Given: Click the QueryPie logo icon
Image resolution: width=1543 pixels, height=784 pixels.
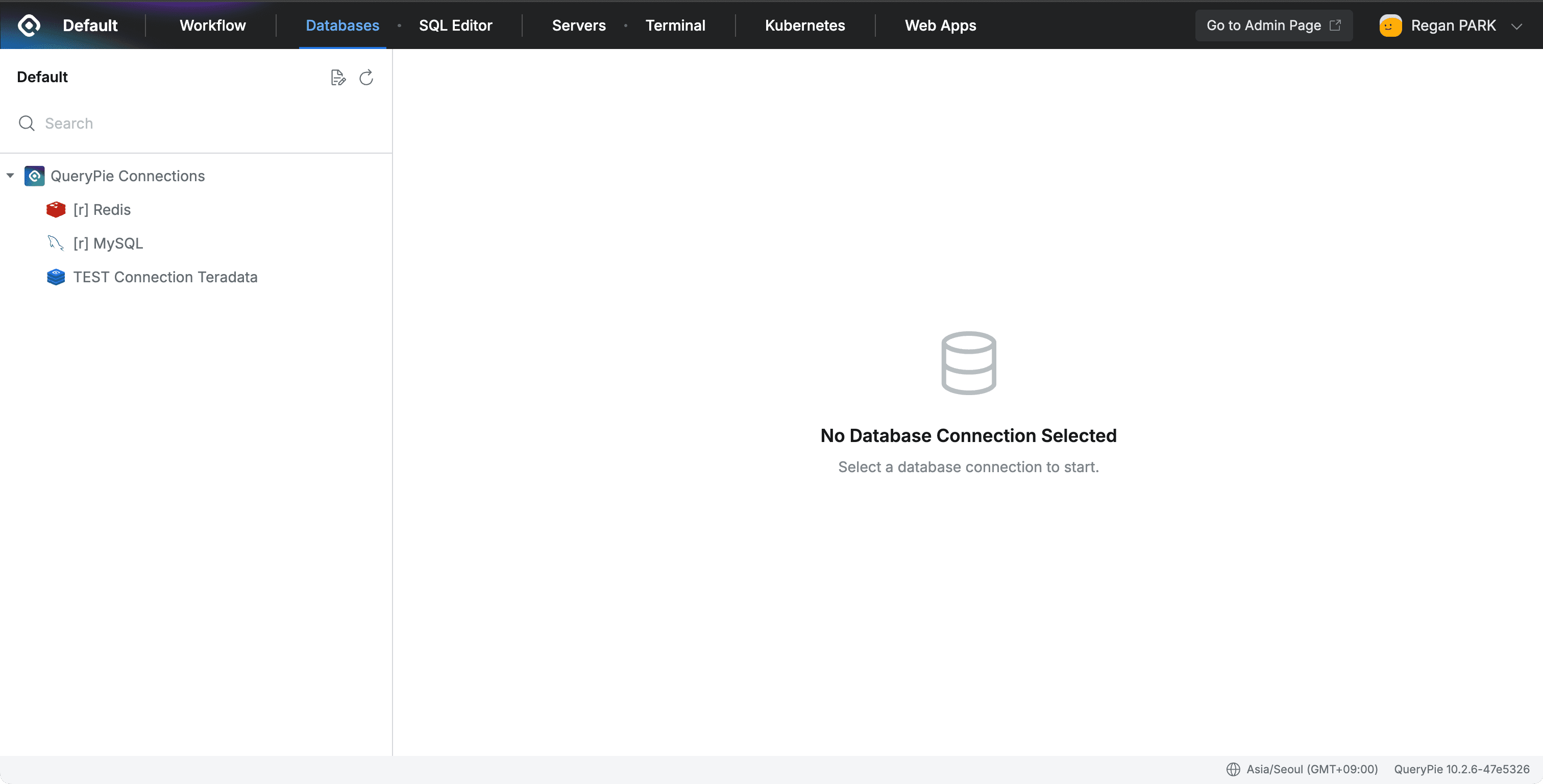Looking at the screenshot, I should [x=29, y=25].
